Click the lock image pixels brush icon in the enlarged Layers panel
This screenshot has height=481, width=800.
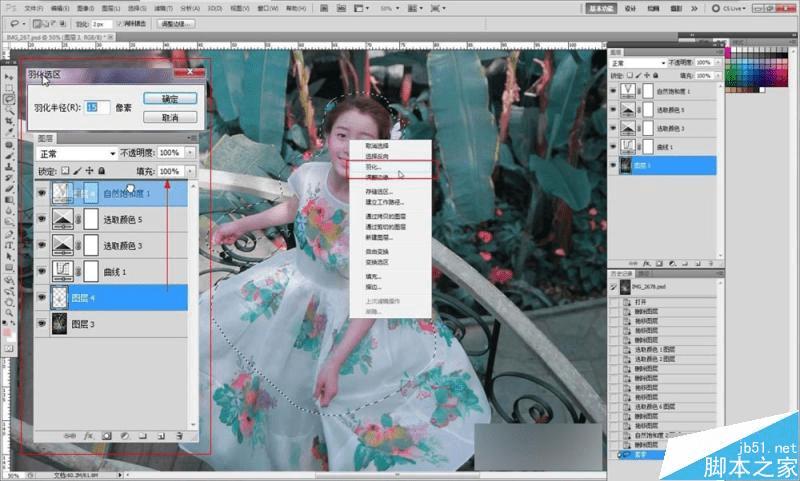tap(78, 171)
